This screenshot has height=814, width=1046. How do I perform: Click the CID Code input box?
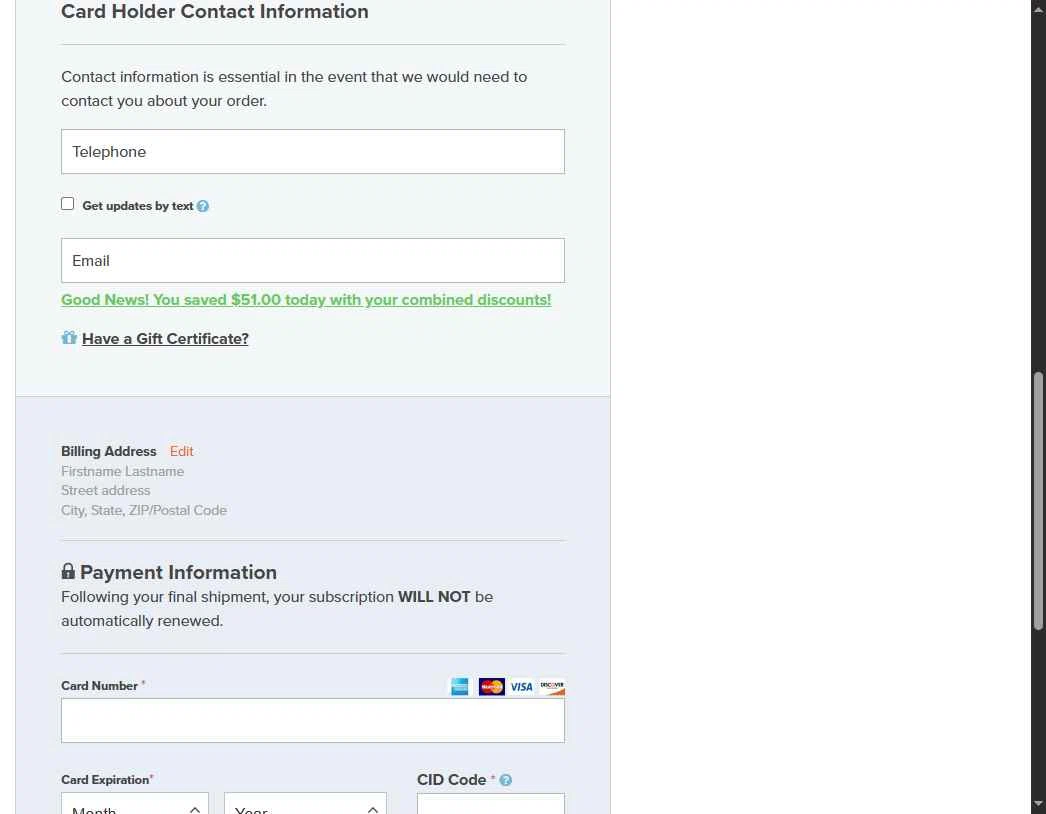(490, 805)
